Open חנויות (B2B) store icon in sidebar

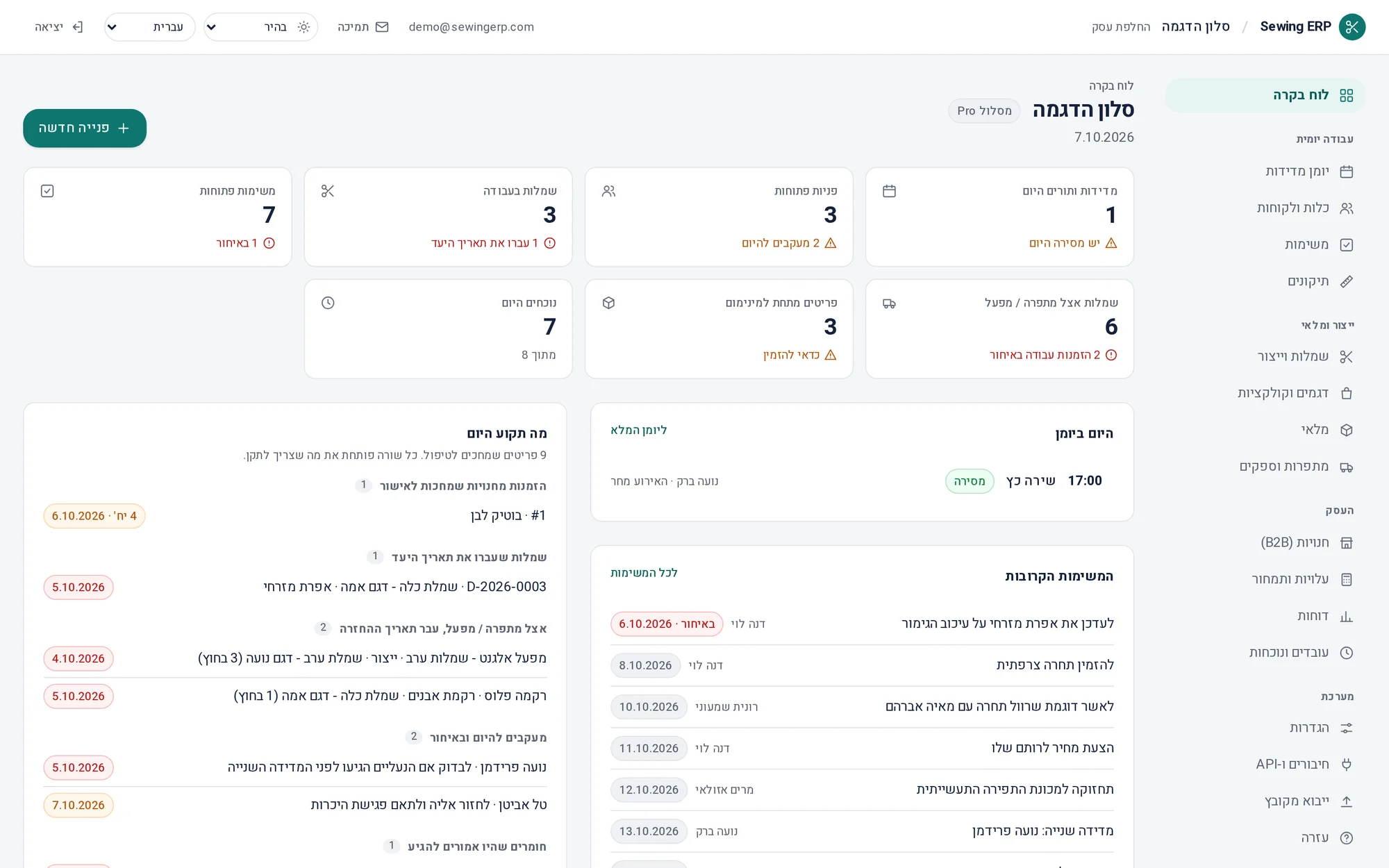(1346, 543)
